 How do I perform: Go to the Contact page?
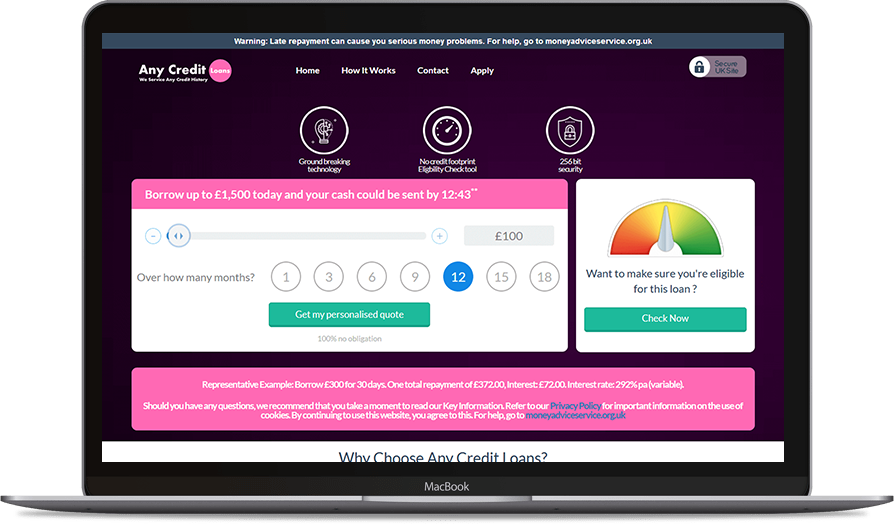(433, 71)
